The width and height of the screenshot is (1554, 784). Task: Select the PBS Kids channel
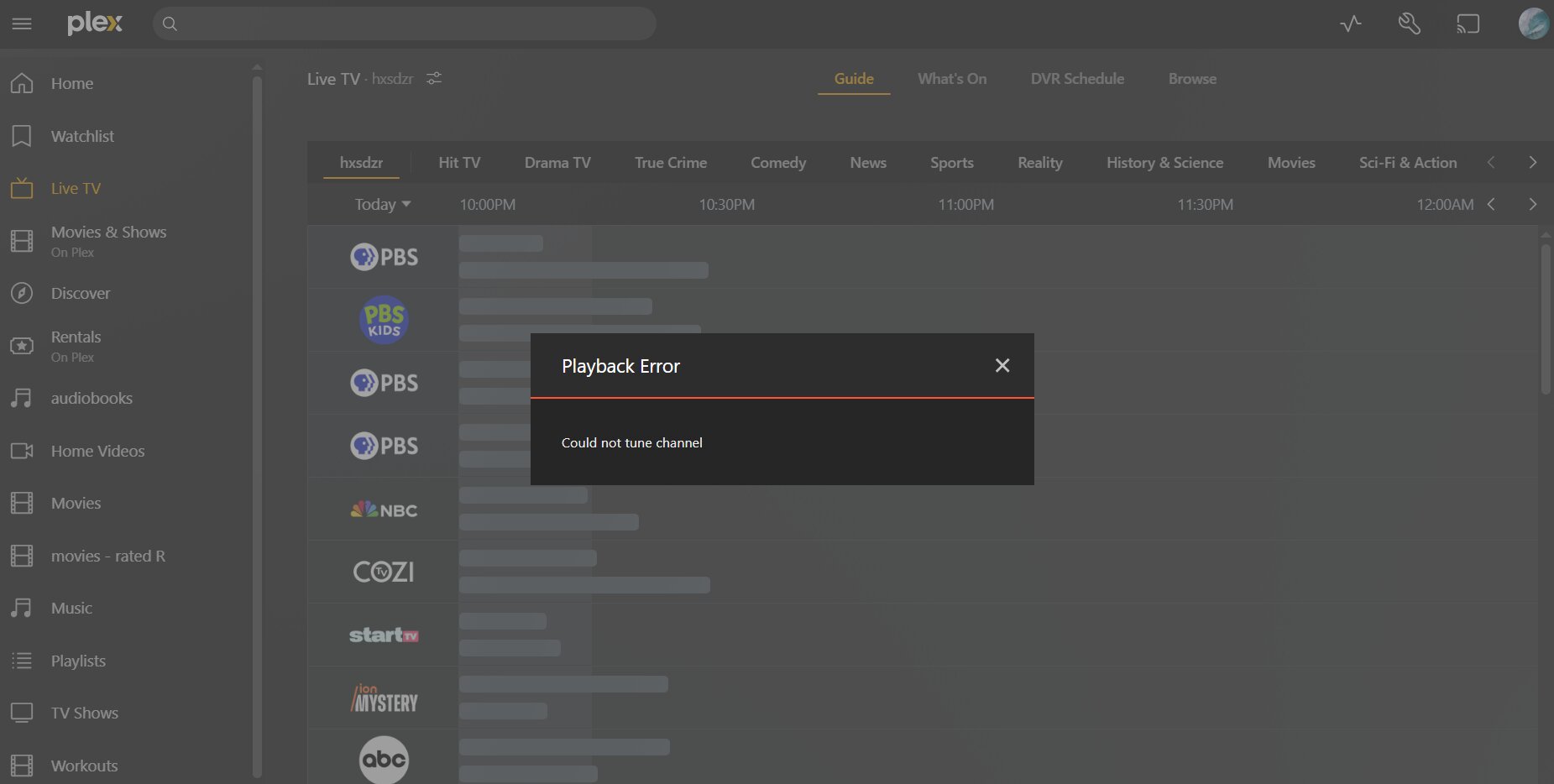384,320
